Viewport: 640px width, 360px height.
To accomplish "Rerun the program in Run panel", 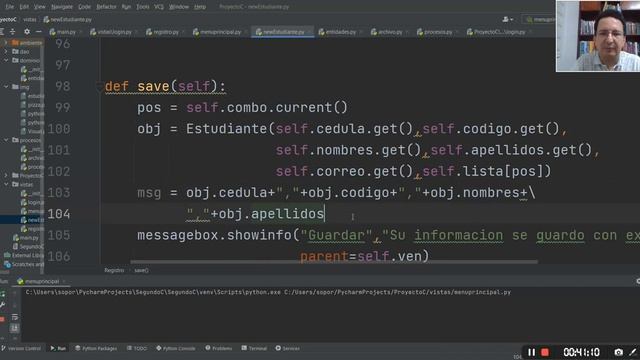I will point(2,293).
